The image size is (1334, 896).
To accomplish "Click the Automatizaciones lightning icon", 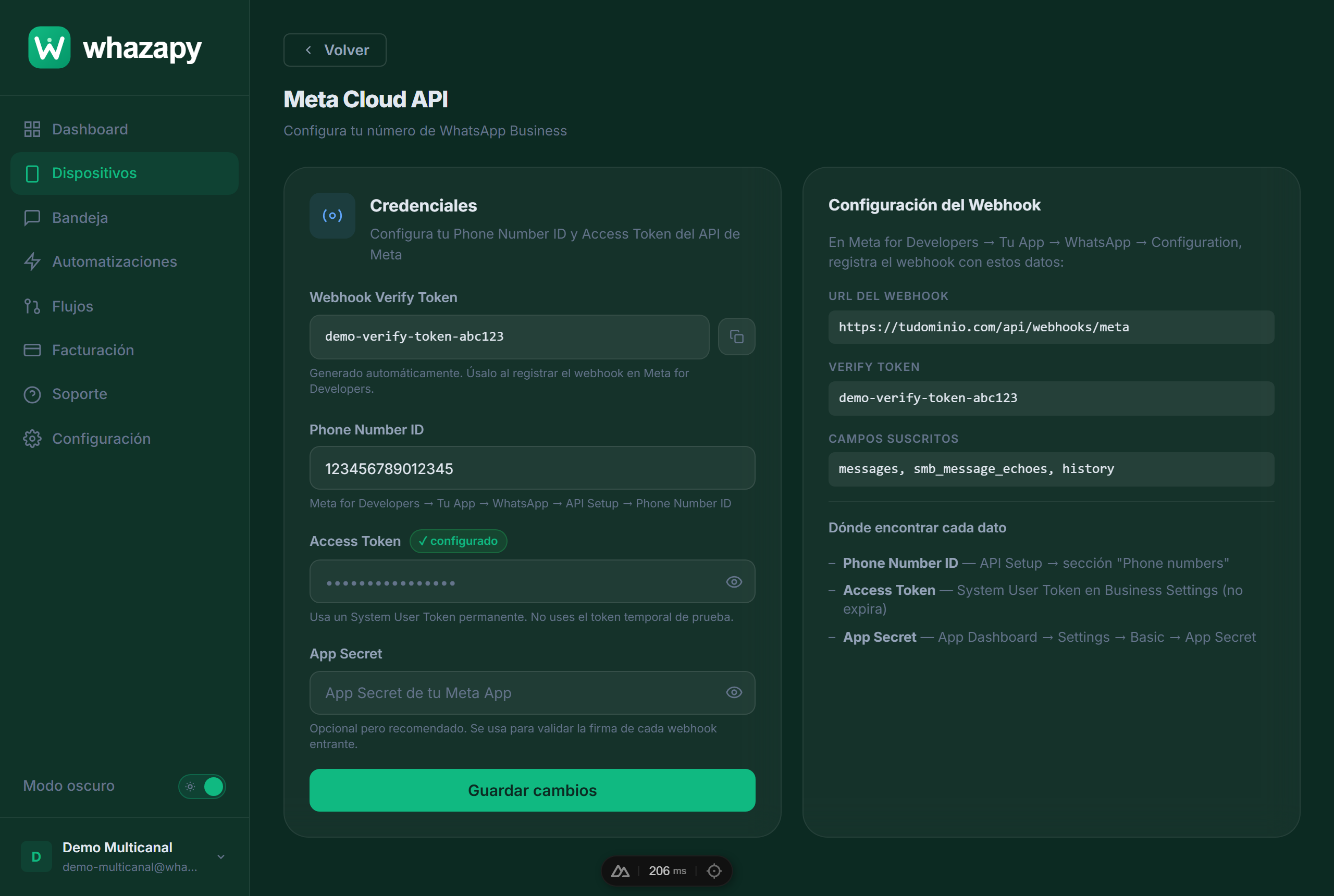I will click(32, 262).
